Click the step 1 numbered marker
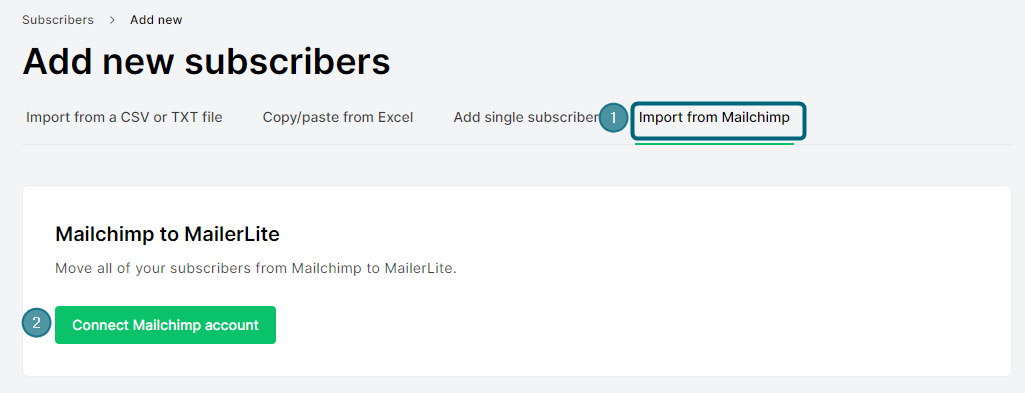Viewport: 1025px width, 393px height. tap(613, 118)
